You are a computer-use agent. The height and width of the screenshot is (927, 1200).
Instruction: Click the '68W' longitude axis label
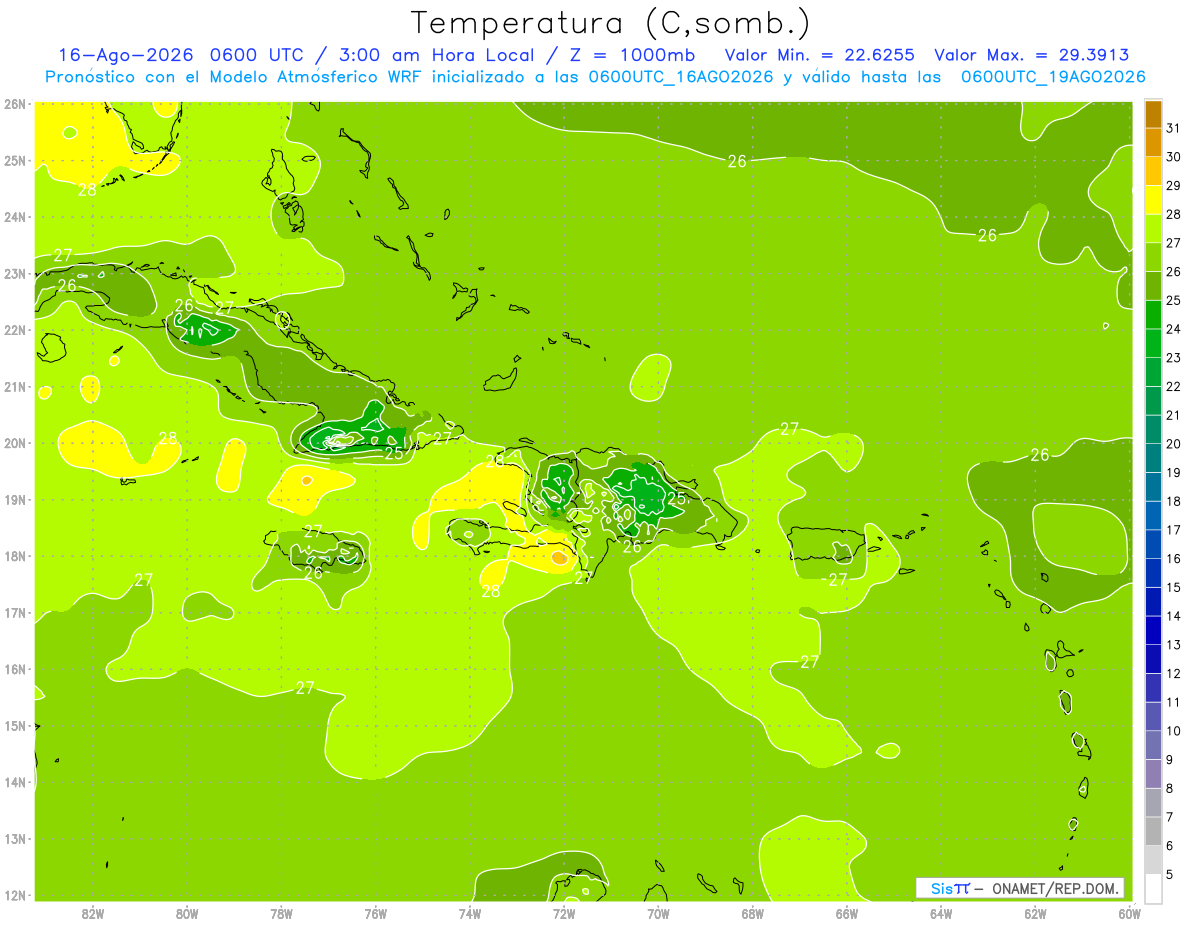[753, 913]
